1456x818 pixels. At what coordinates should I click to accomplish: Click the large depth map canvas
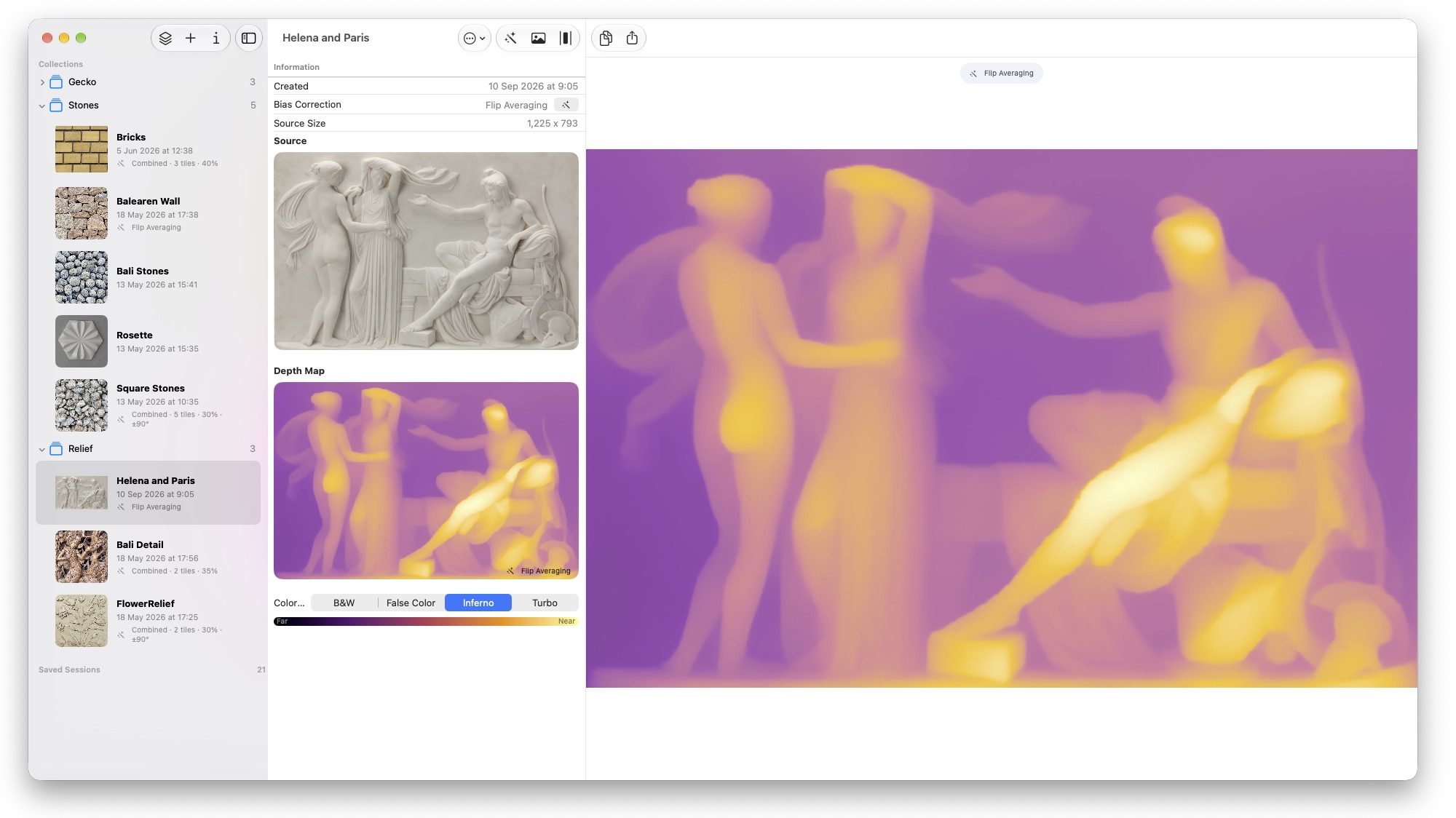tap(1002, 418)
